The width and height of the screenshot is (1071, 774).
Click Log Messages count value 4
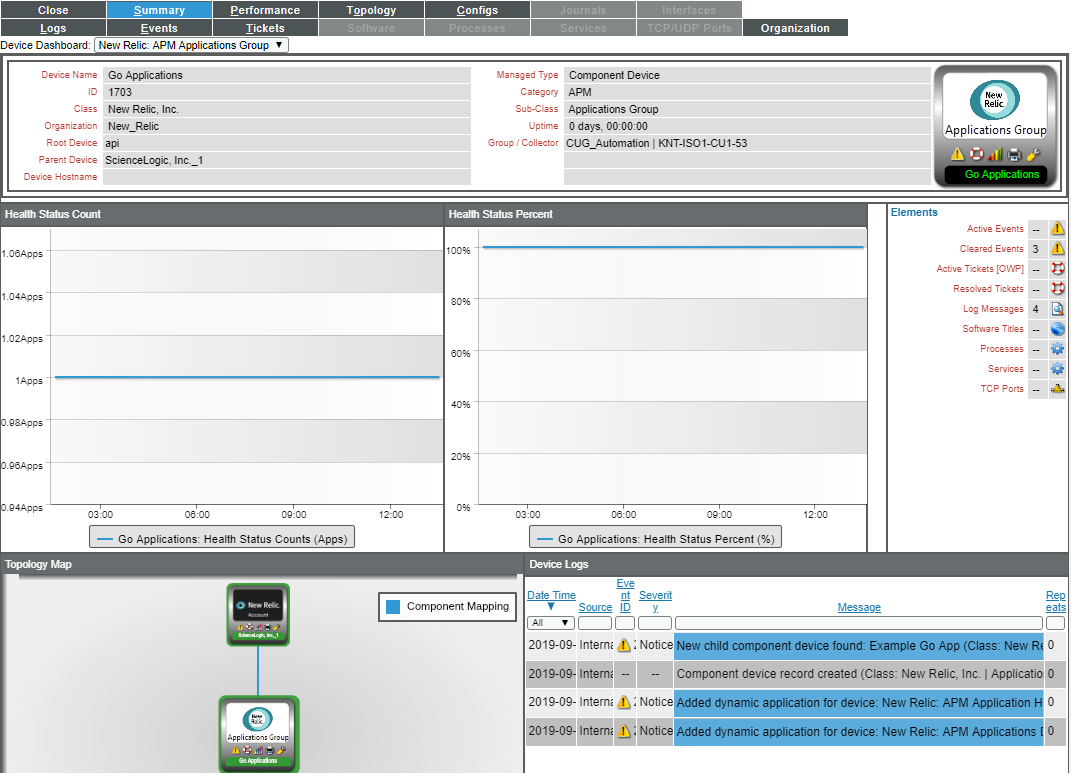[1036, 309]
